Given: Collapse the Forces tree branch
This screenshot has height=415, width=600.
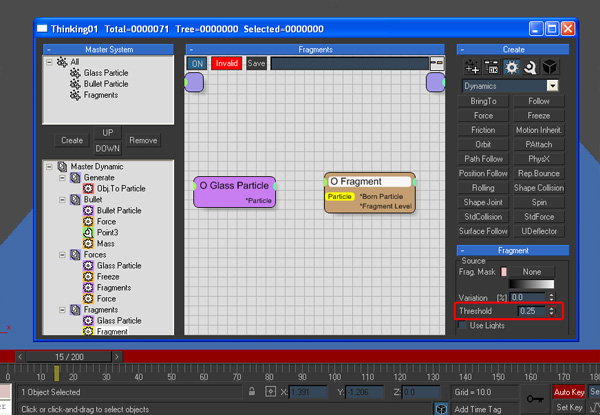Looking at the screenshot, I should pos(62,255).
